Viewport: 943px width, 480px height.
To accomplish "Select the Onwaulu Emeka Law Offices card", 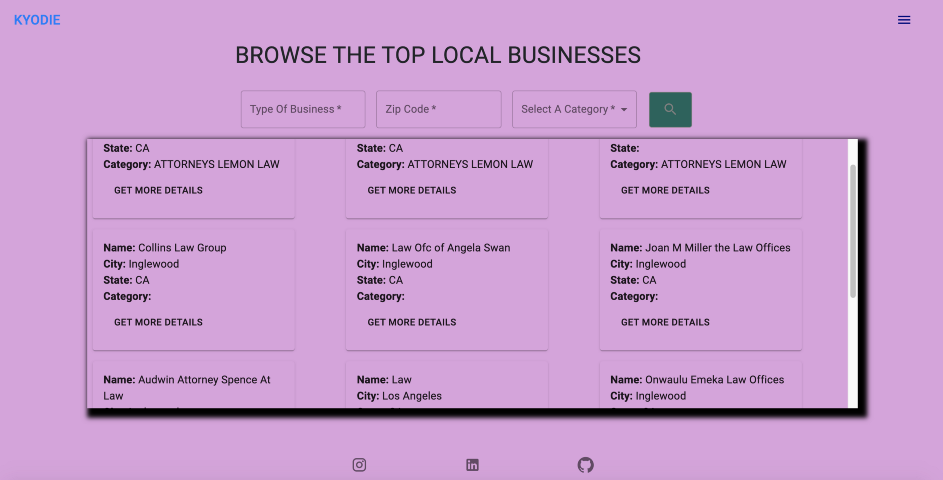I will (700, 388).
